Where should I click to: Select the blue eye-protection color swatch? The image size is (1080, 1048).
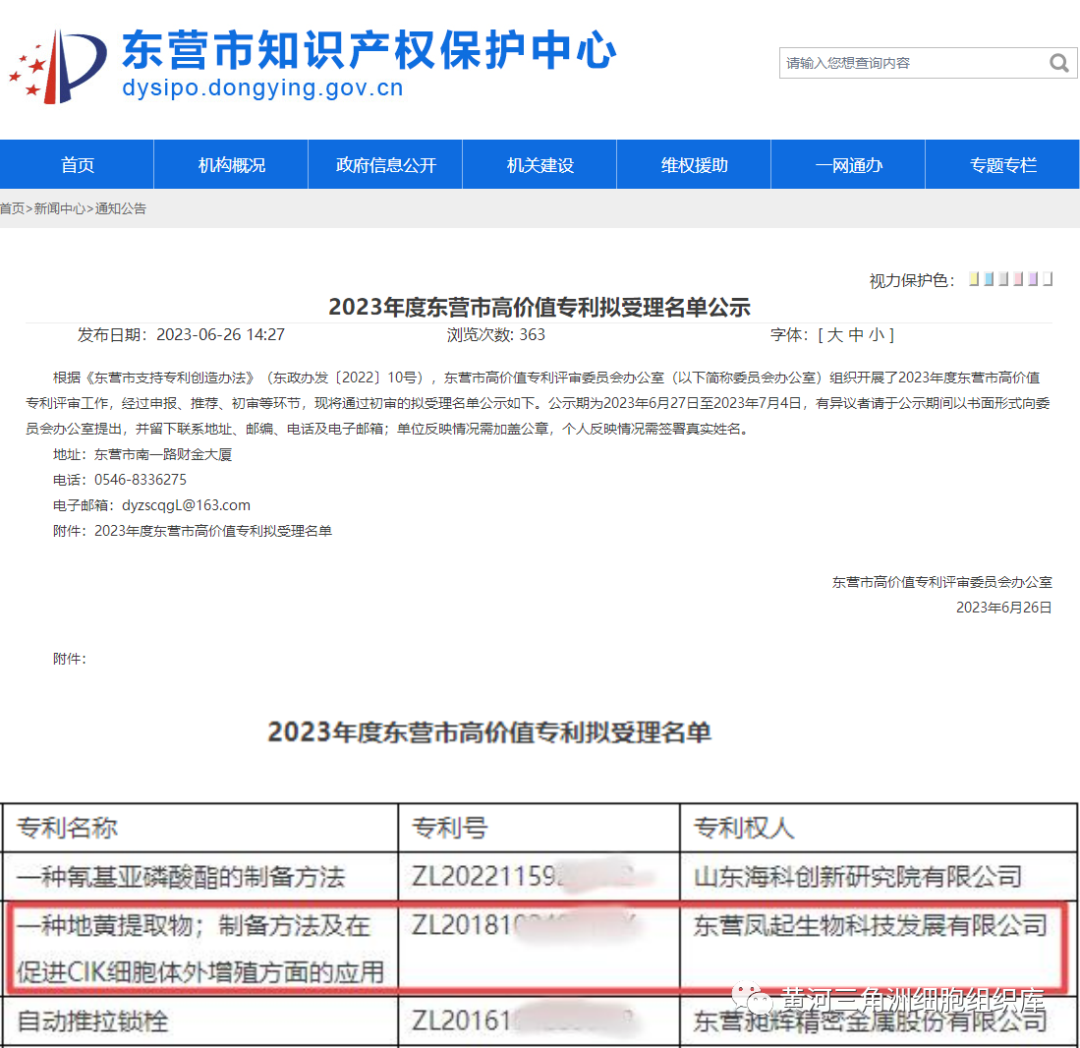(989, 279)
